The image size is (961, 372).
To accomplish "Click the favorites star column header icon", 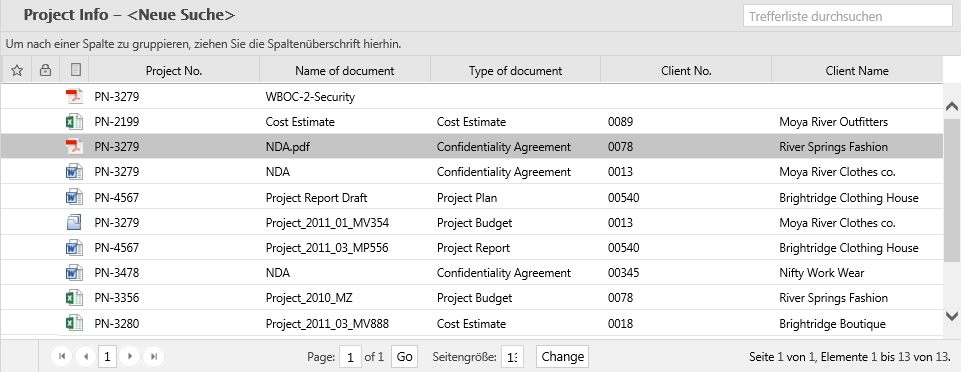I will tap(17, 70).
